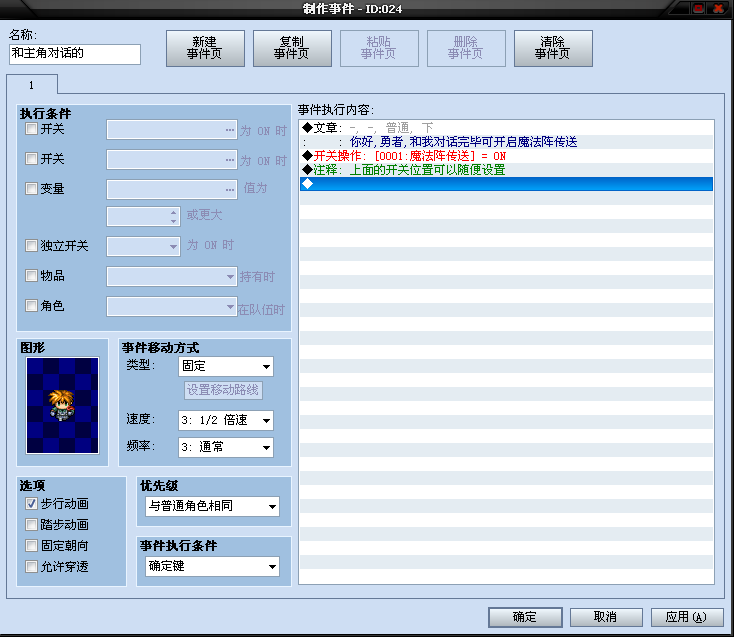Enable the 固定朝向 option

pos(31,546)
